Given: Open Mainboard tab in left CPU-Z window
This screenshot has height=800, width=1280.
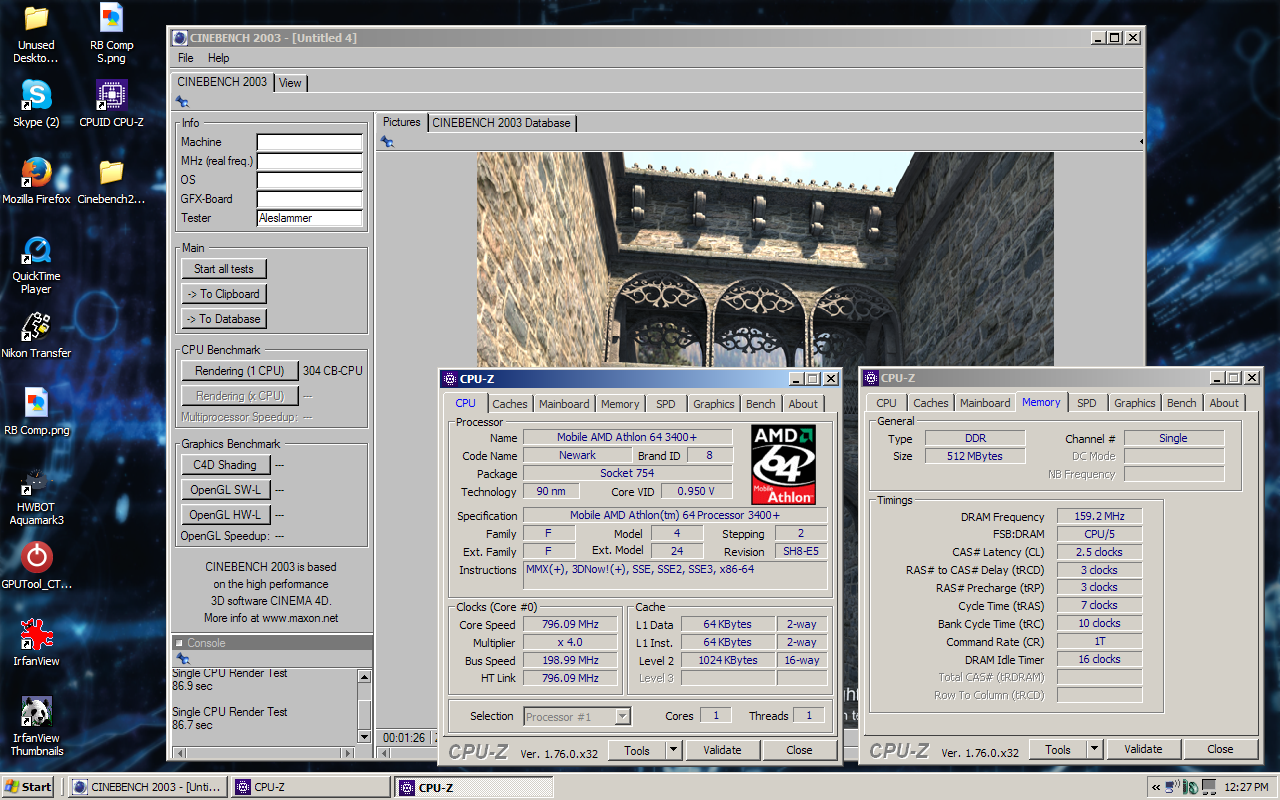Looking at the screenshot, I should coord(564,404).
